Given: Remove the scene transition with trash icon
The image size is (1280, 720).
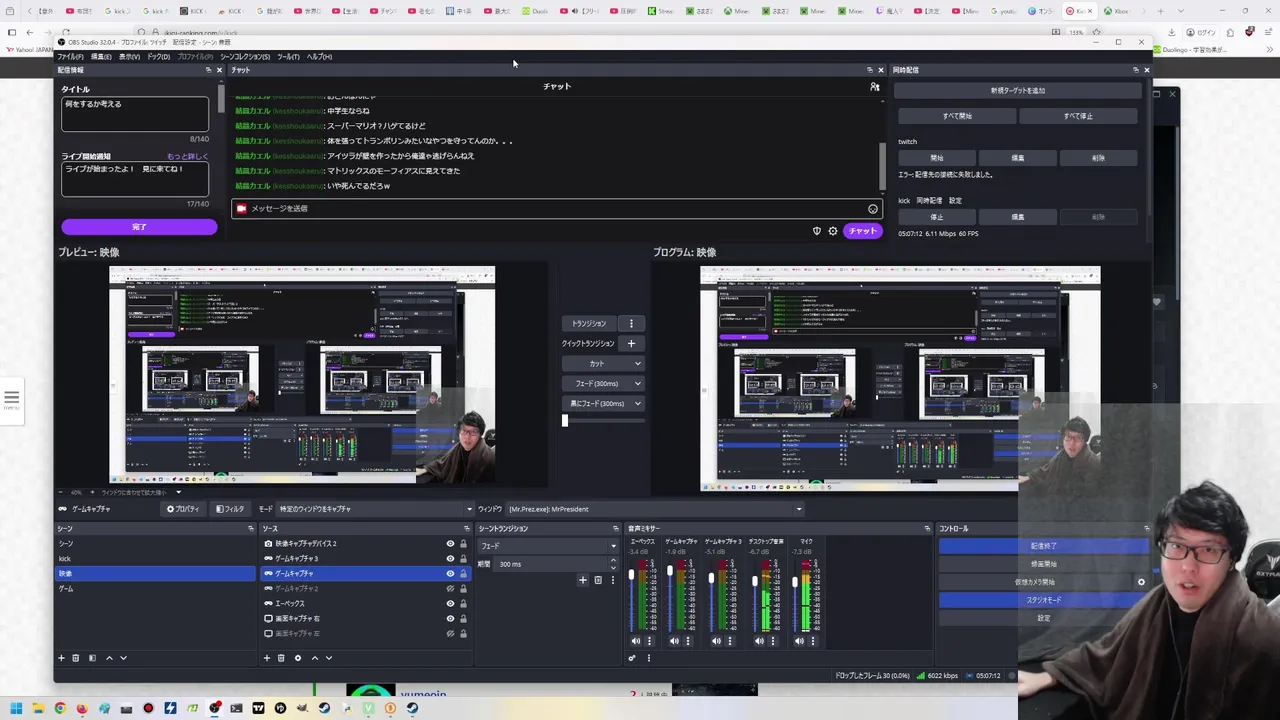Looking at the screenshot, I should click(x=598, y=580).
